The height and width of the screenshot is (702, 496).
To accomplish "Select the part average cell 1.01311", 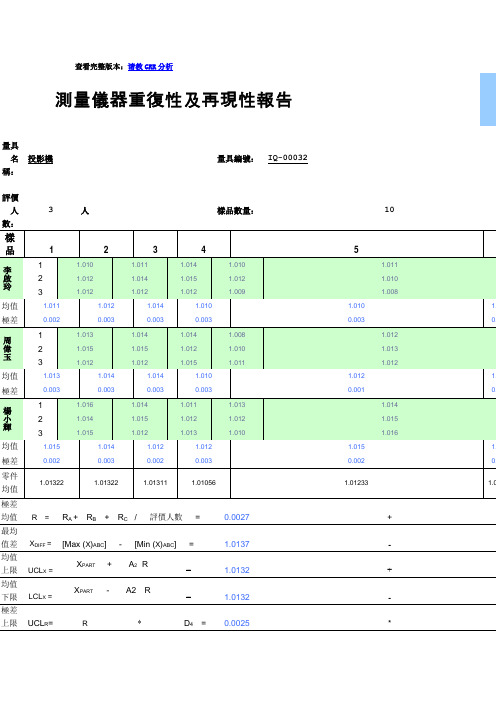I will pos(155,483).
